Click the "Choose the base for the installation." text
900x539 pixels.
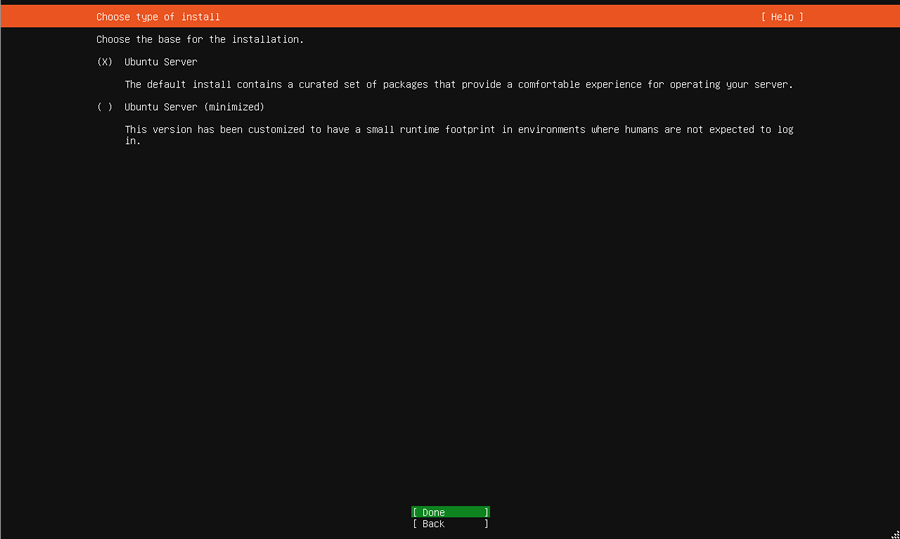(x=200, y=40)
